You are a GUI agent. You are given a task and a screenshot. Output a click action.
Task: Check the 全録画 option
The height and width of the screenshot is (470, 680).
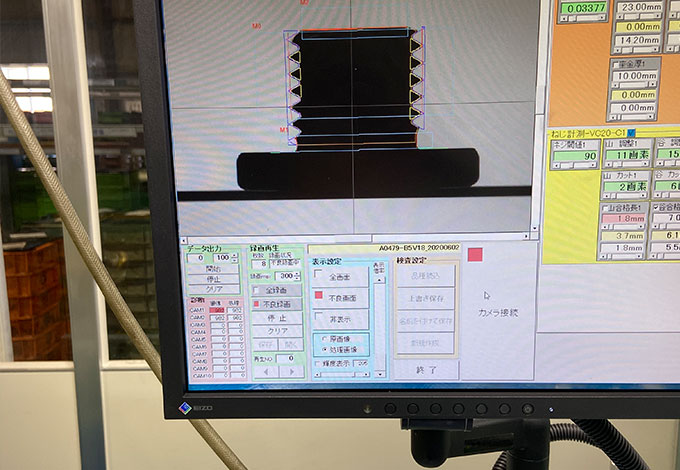257,290
